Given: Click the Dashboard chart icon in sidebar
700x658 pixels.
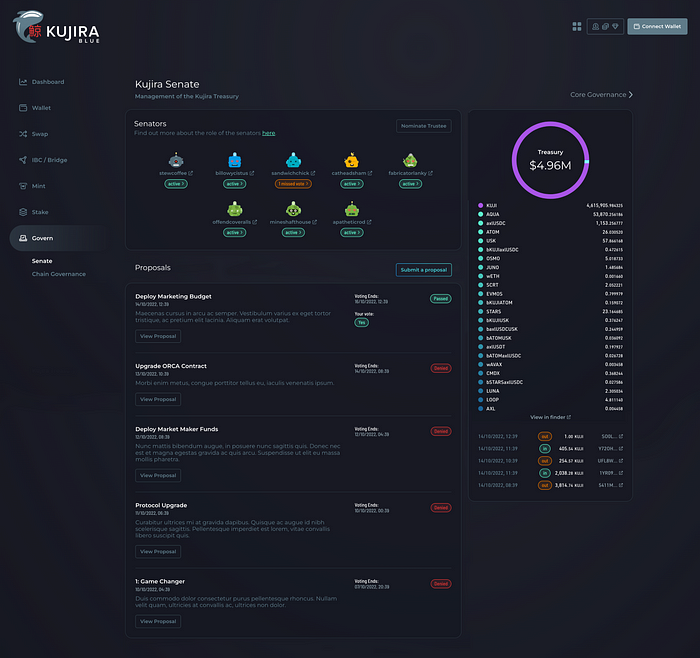Looking at the screenshot, I should tap(23, 82).
